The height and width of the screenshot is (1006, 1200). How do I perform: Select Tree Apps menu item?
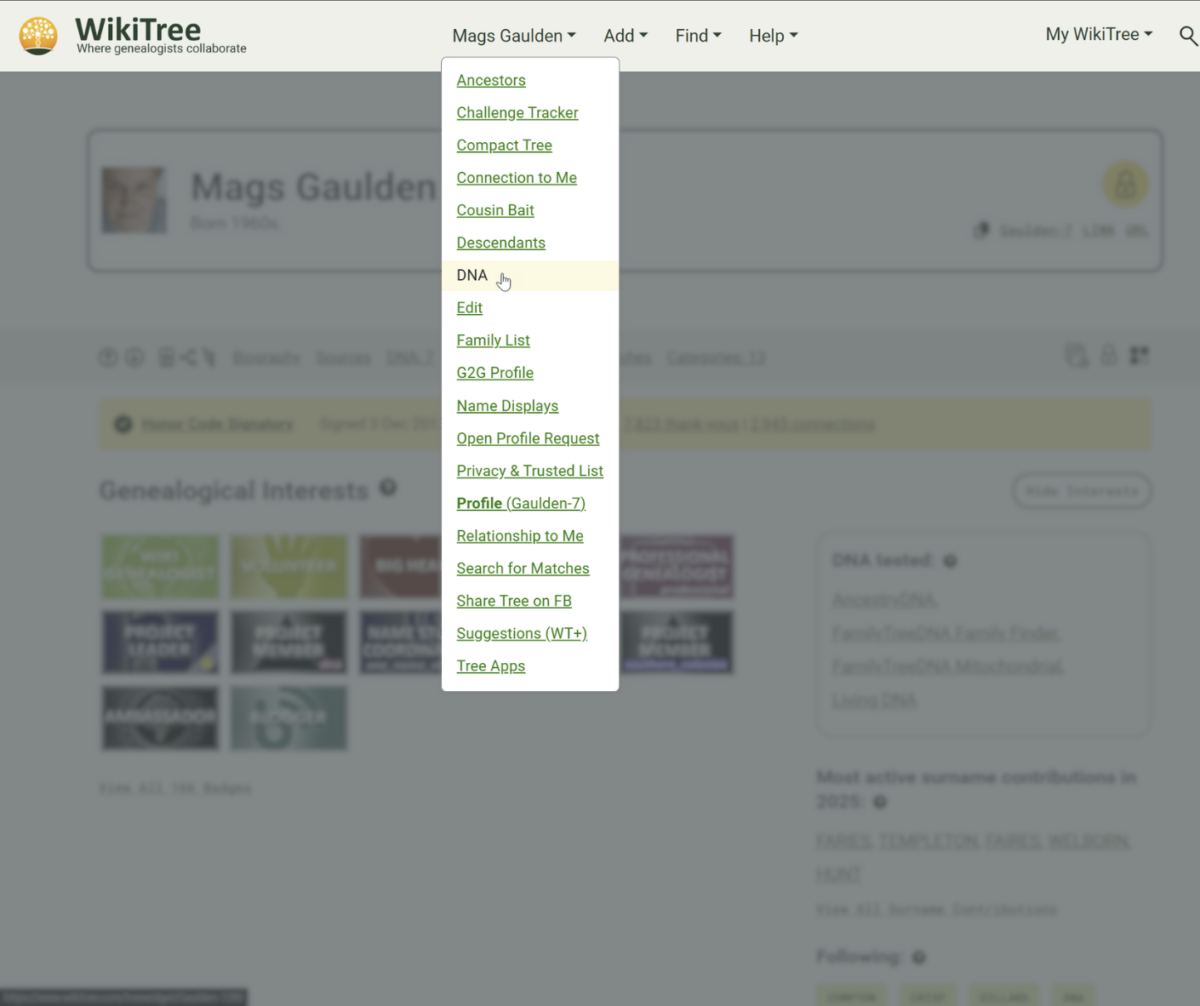tap(491, 665)
